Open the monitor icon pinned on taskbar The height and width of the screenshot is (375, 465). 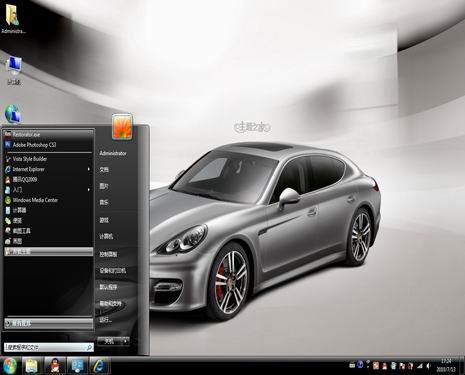click(77, 366)
